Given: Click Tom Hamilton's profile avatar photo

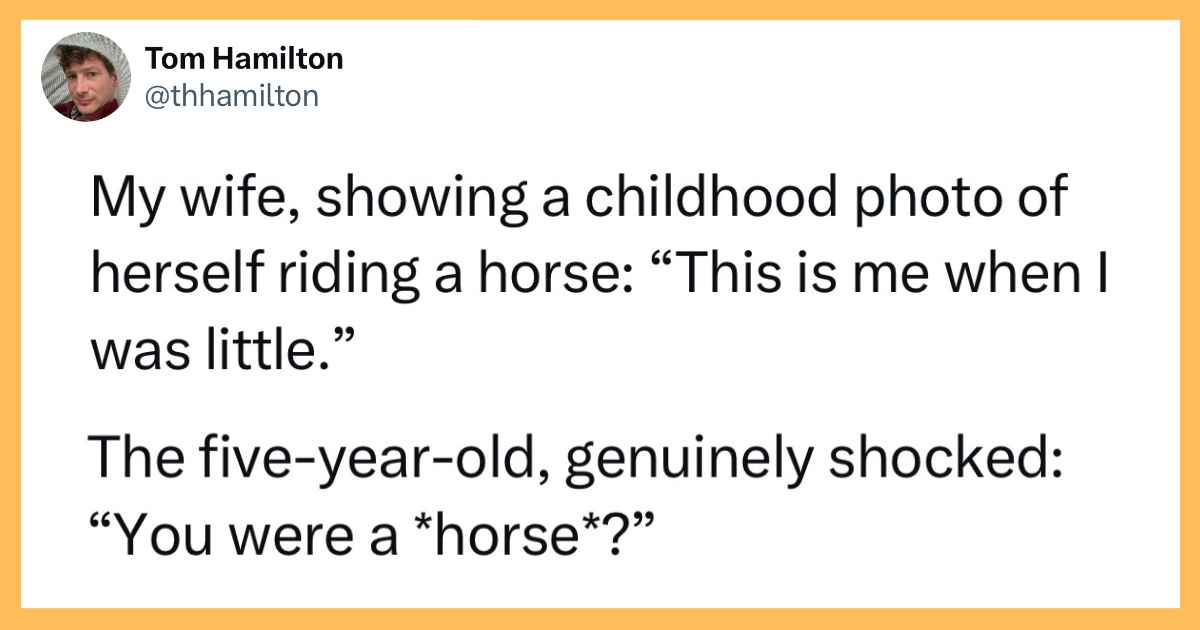Looking at the screenshot, I should point(85,76).
